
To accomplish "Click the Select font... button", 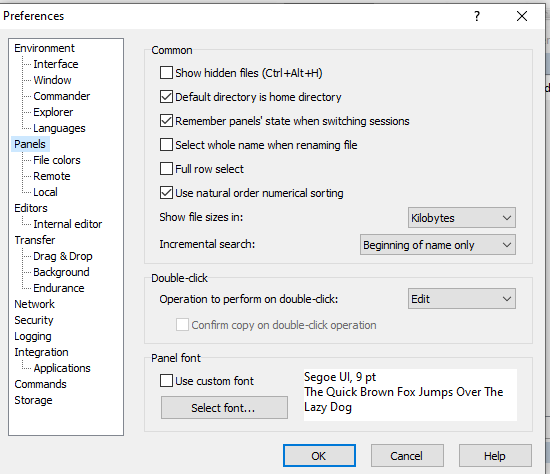I will (x=224, y=408).
